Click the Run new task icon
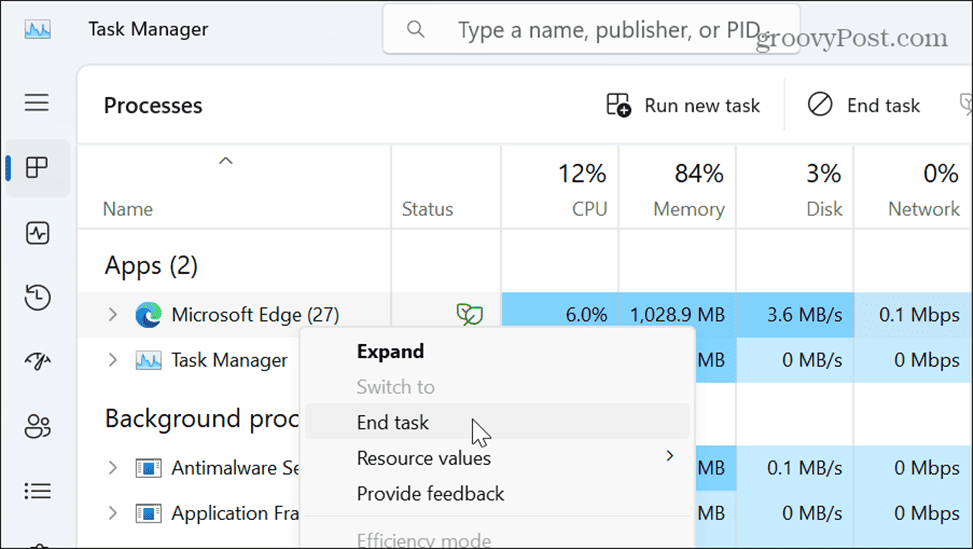Image resolution: width=973 pixels, height=549 pixels. click(x=618, y=105)
